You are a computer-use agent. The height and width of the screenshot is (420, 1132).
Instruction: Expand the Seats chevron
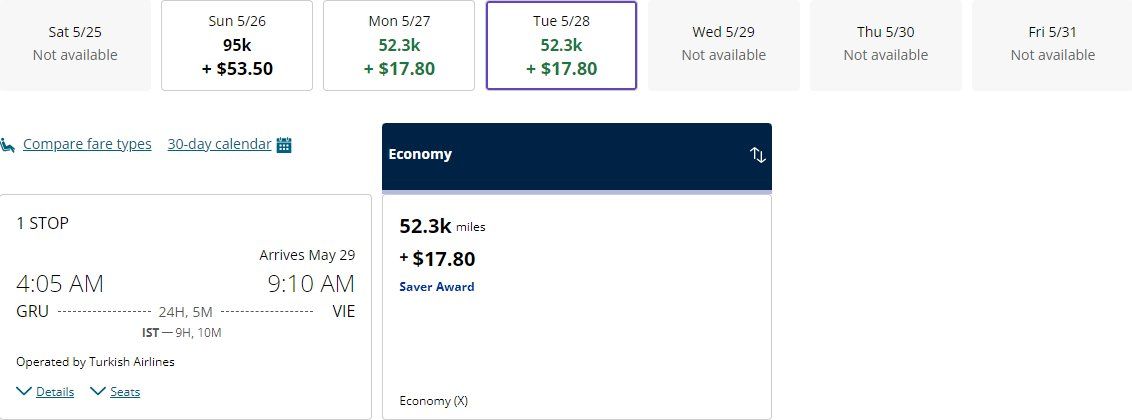[x=98, y=391]
